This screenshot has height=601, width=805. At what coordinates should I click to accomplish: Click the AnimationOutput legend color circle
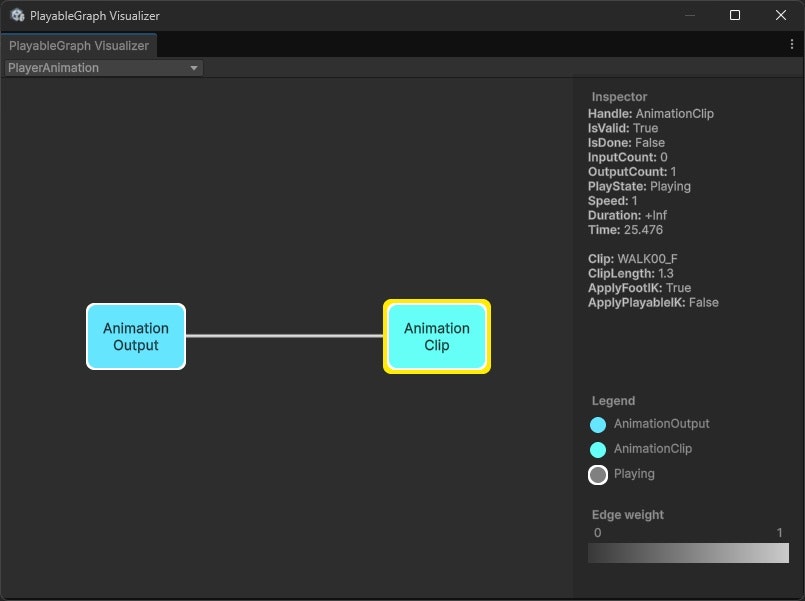(x=598, y=424)
